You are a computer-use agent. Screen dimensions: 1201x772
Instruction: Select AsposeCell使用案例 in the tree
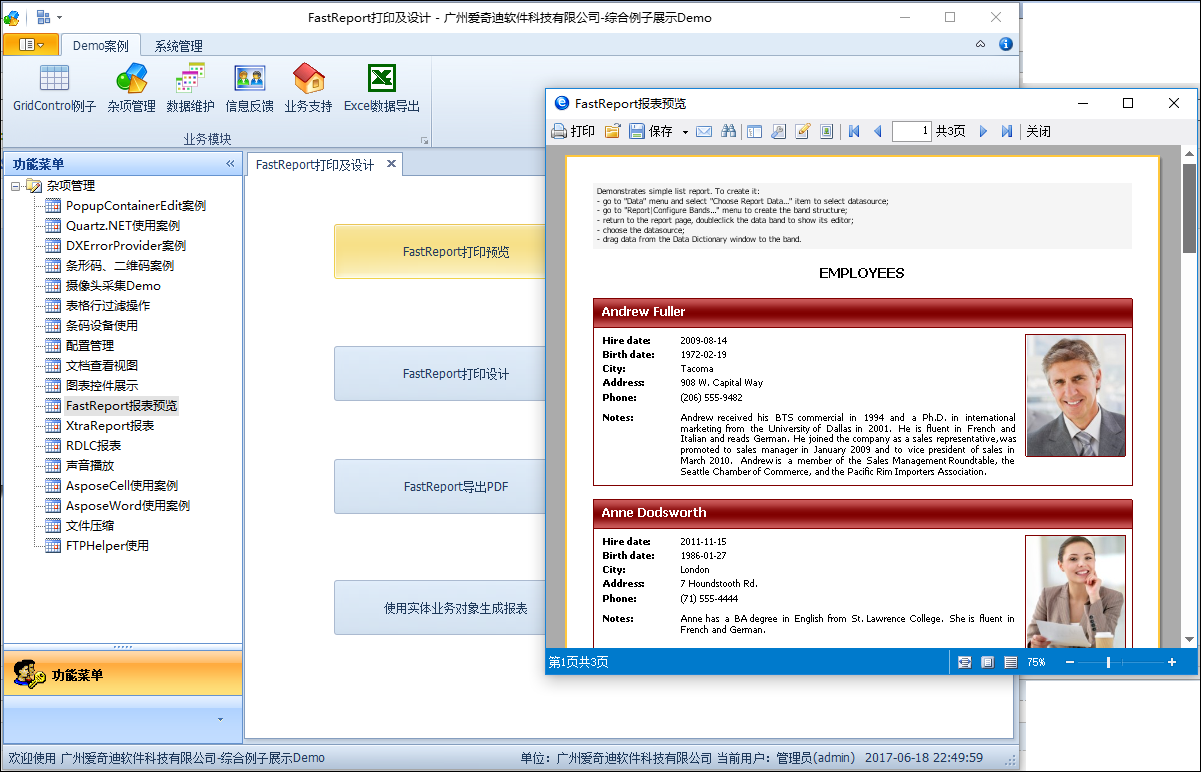pos(122,486)
